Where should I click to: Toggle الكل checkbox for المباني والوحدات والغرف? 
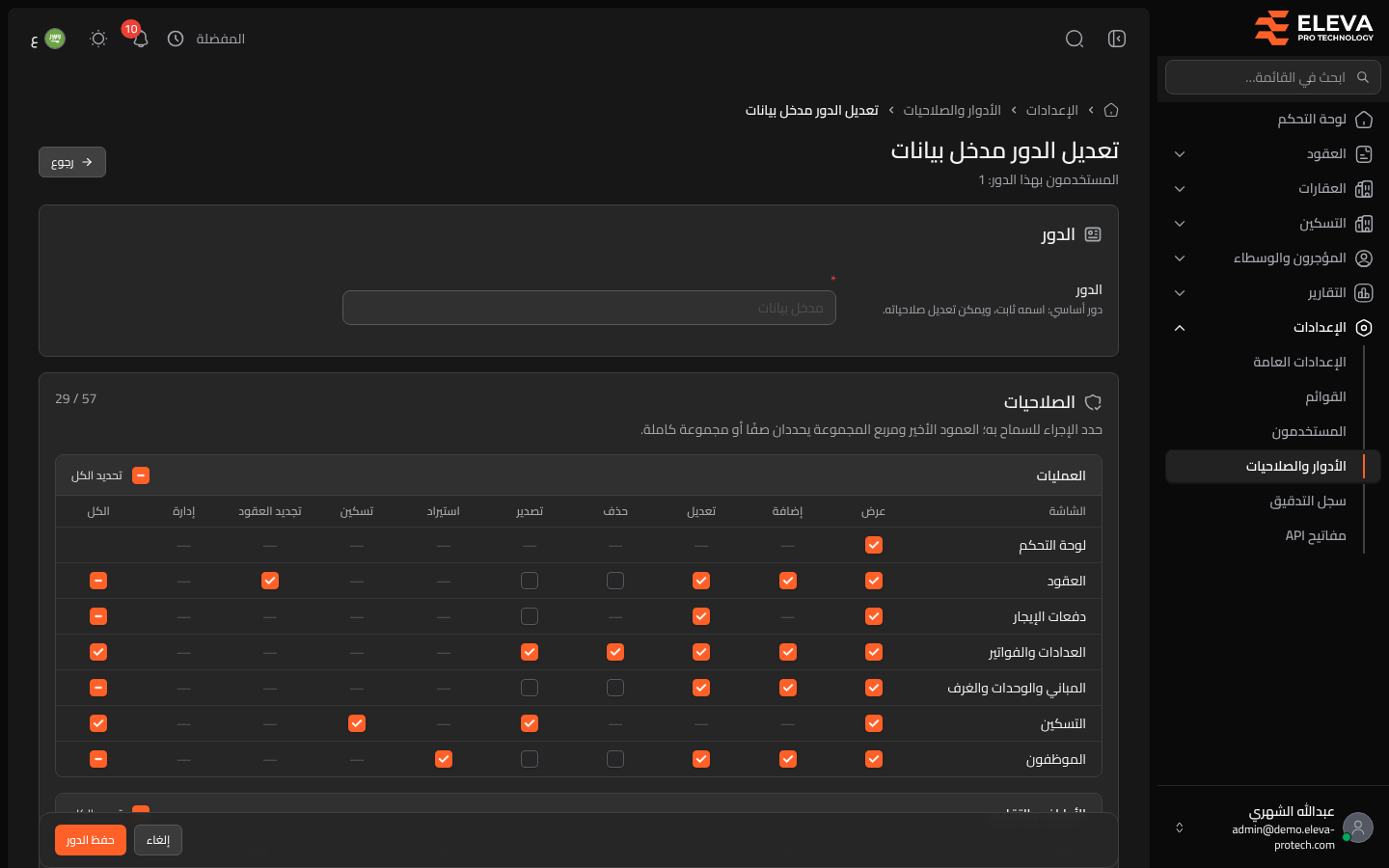click(x=98, y=688)
